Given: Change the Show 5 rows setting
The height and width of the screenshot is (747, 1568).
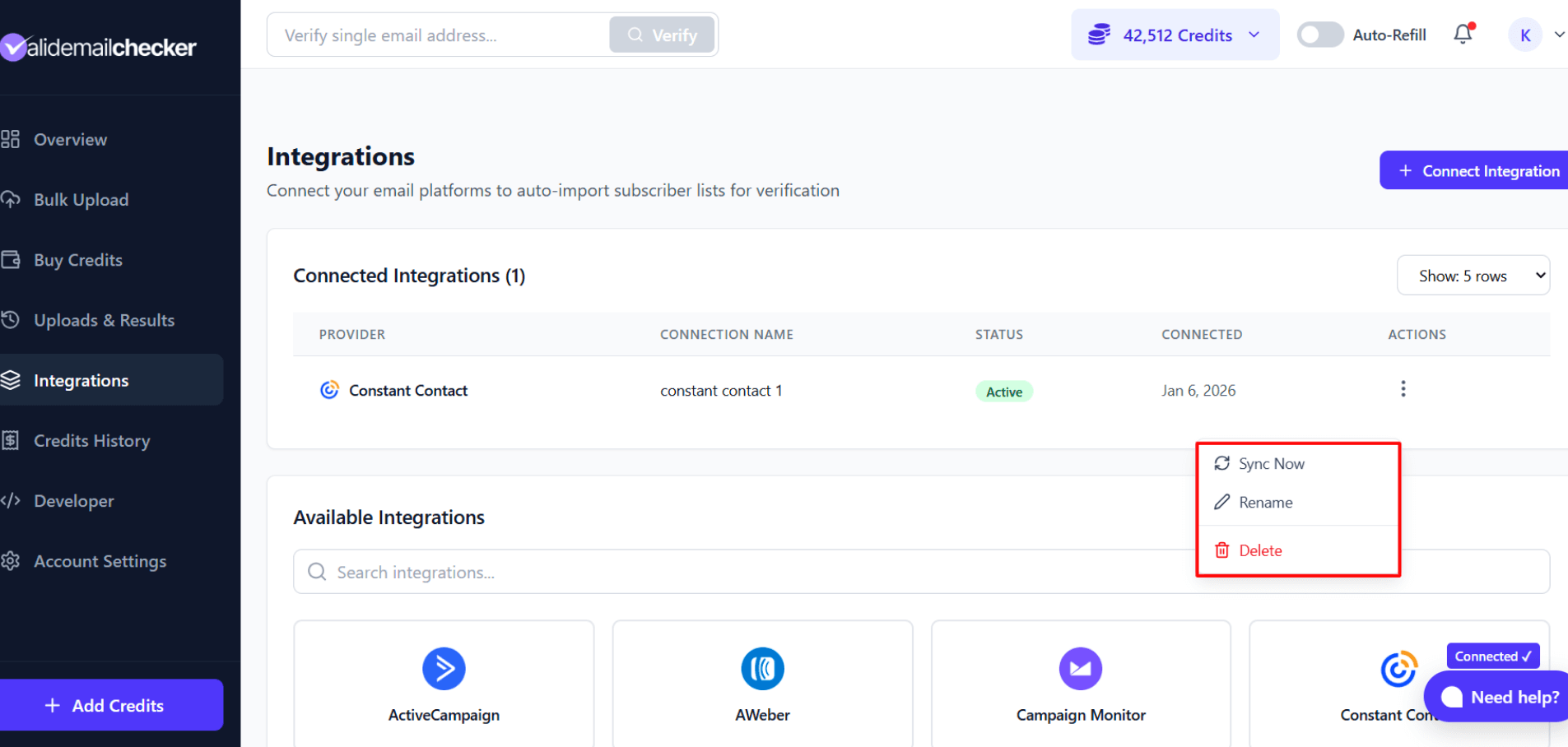Looking at the screenshot, I should click(x=1473, y=275).
